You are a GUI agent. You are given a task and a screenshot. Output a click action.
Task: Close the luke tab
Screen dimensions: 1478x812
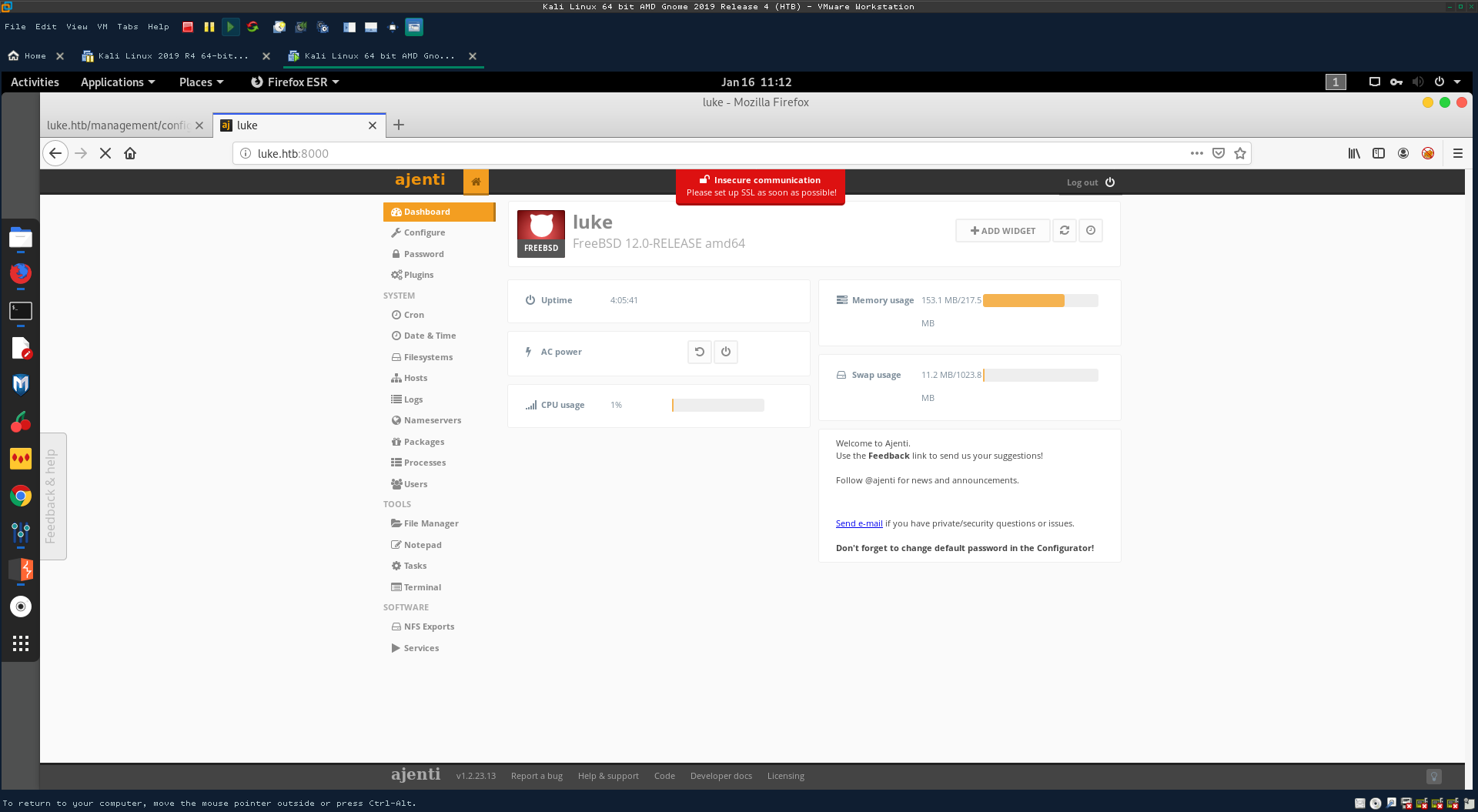tap(373, 125)
